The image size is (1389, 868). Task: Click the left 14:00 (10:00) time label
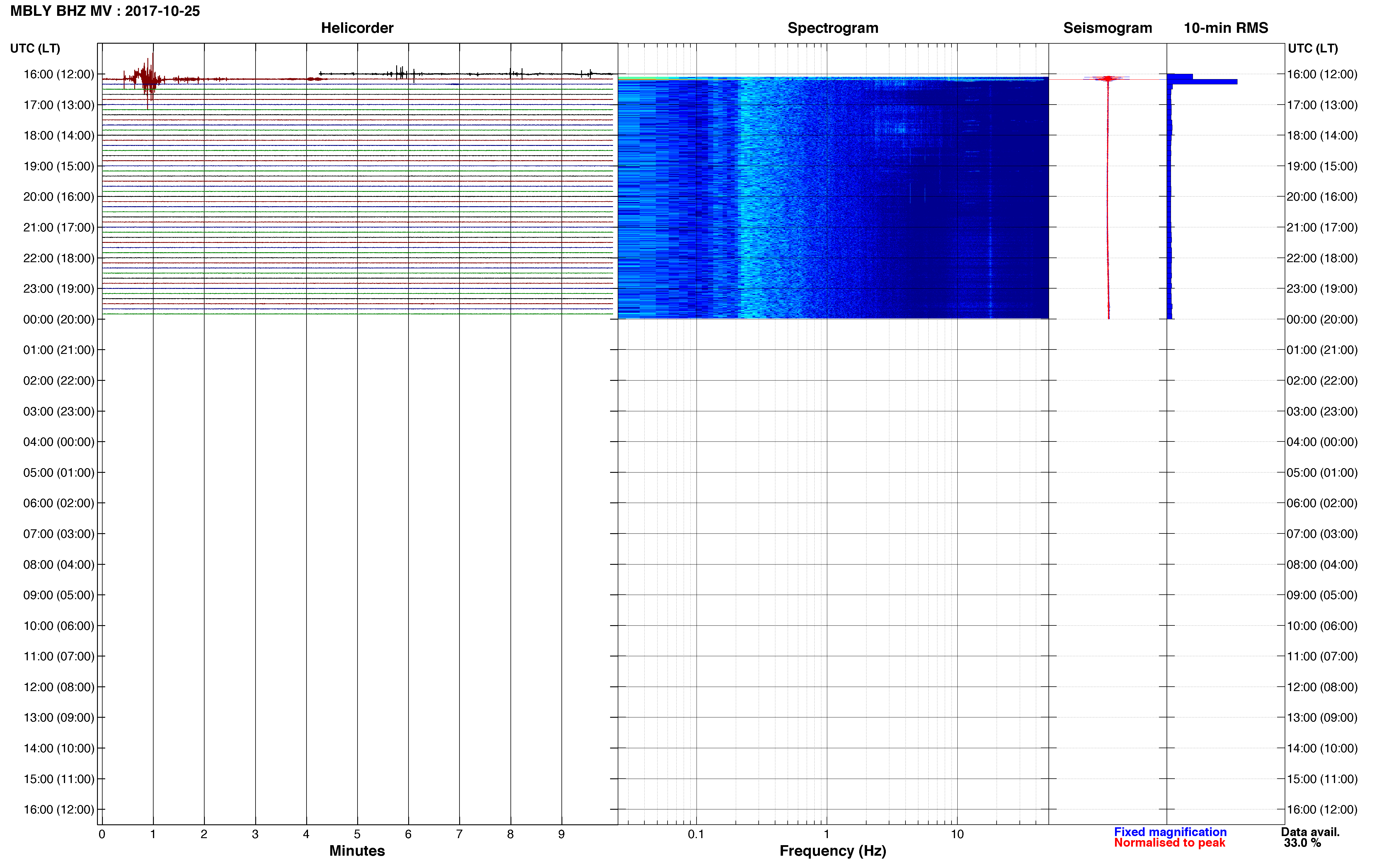point(59,748)
